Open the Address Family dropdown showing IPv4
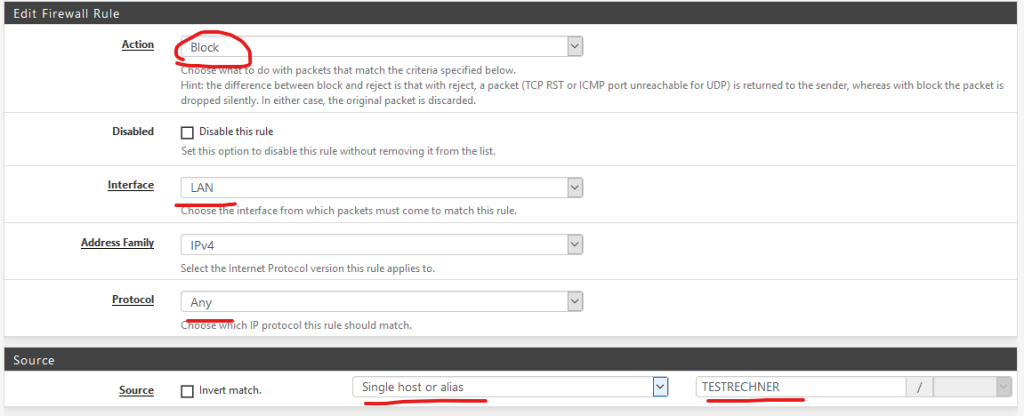Viewport: 1024px width, 416px height. (x=381, y=245)
